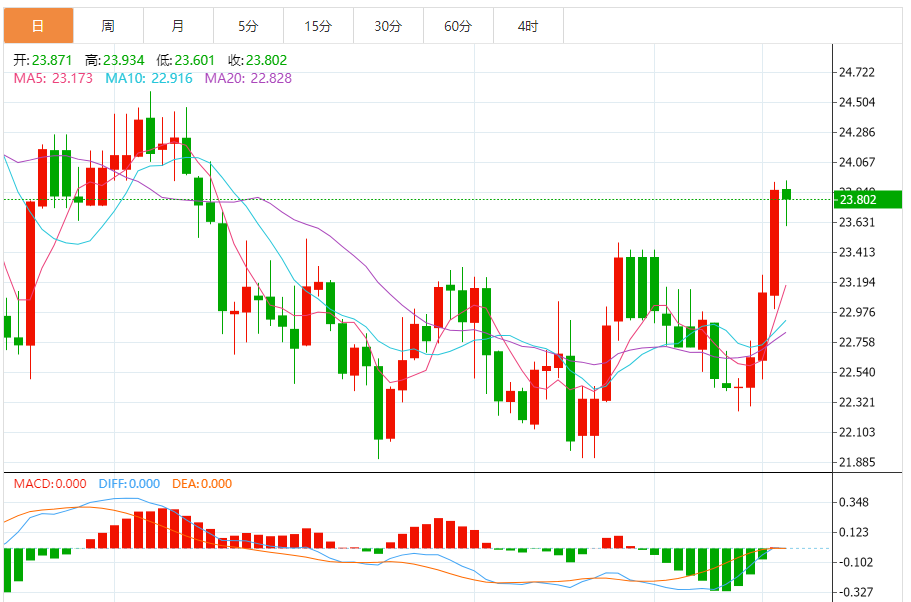Click the 21.885 price axis label

click(857, 463)
